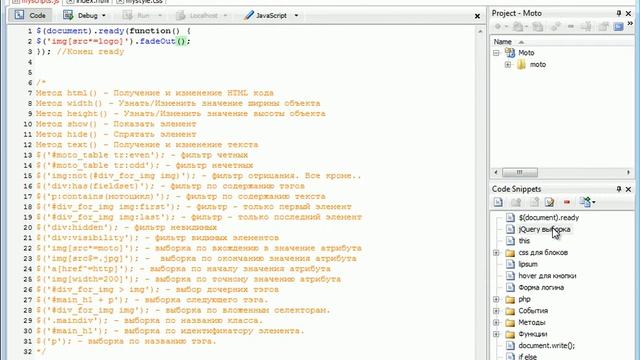Expand the События folder
This screenshot has height=360, width=640.
point(496,311)
